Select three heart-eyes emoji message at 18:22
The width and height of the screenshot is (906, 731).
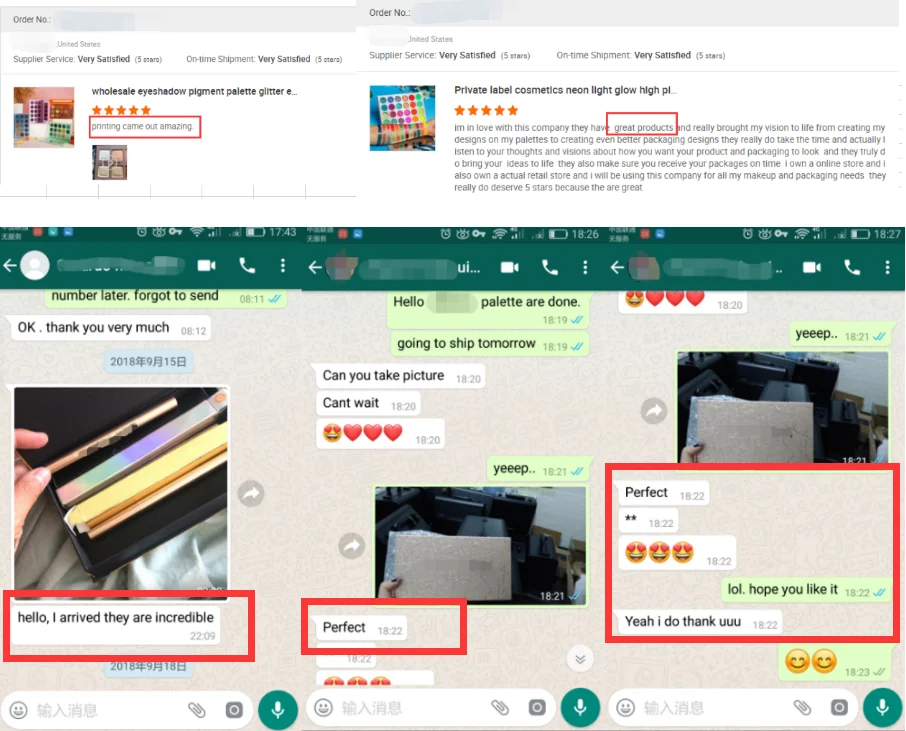tap(677, 553)
